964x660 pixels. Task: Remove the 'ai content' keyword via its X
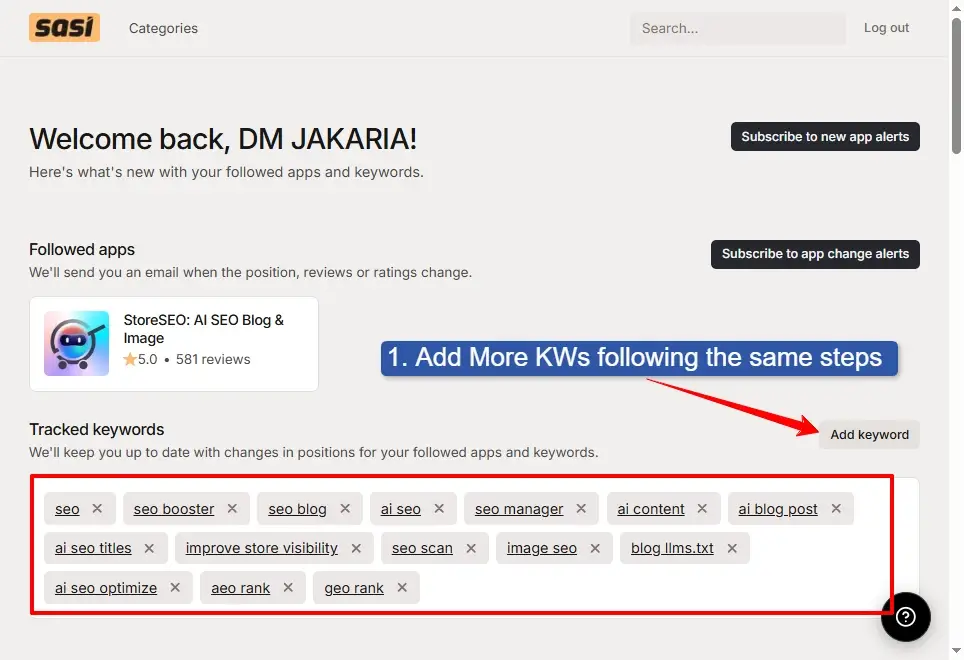click(x=701, y=508)
